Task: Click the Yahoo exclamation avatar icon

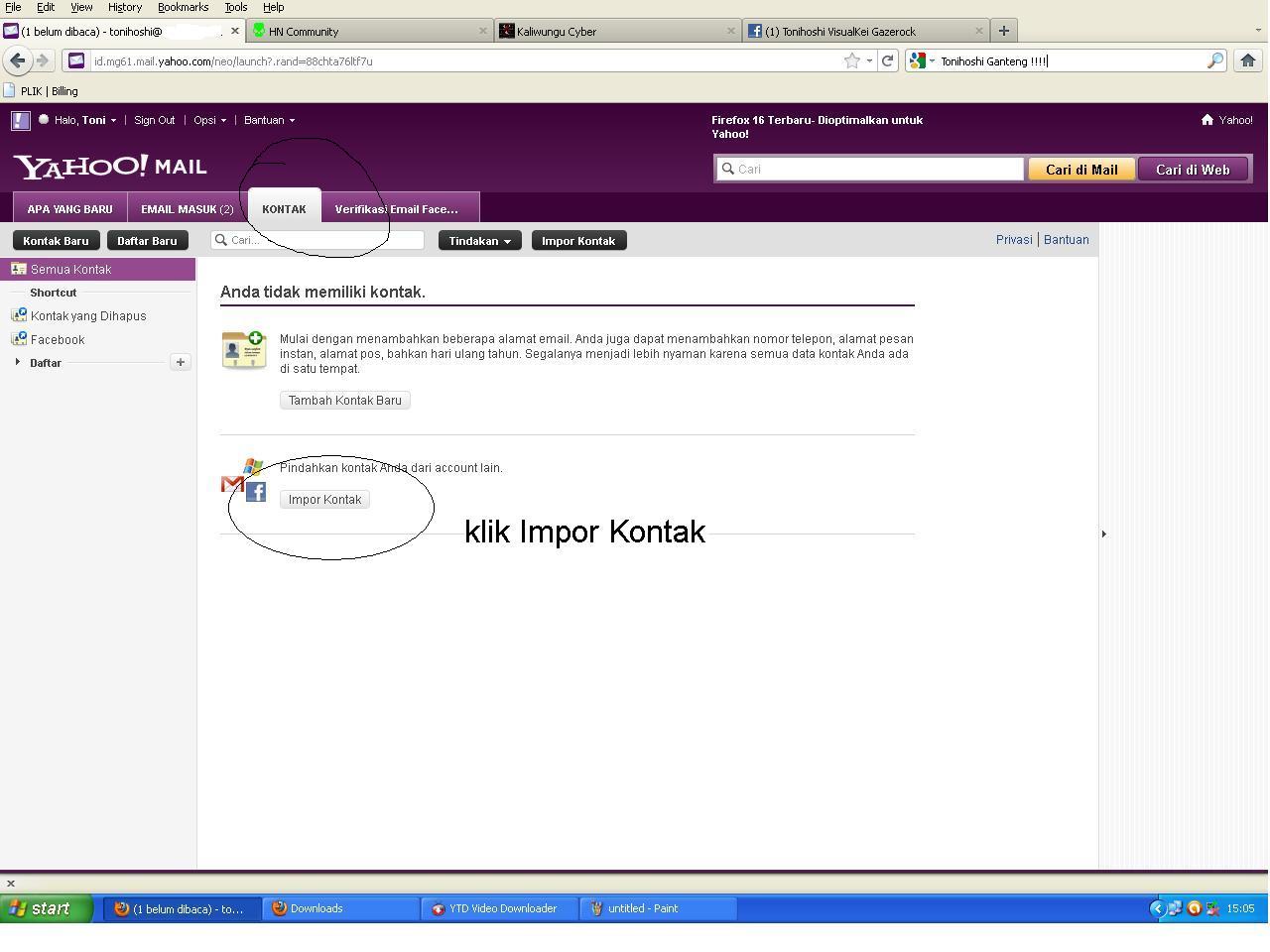Action: (20, 121)
